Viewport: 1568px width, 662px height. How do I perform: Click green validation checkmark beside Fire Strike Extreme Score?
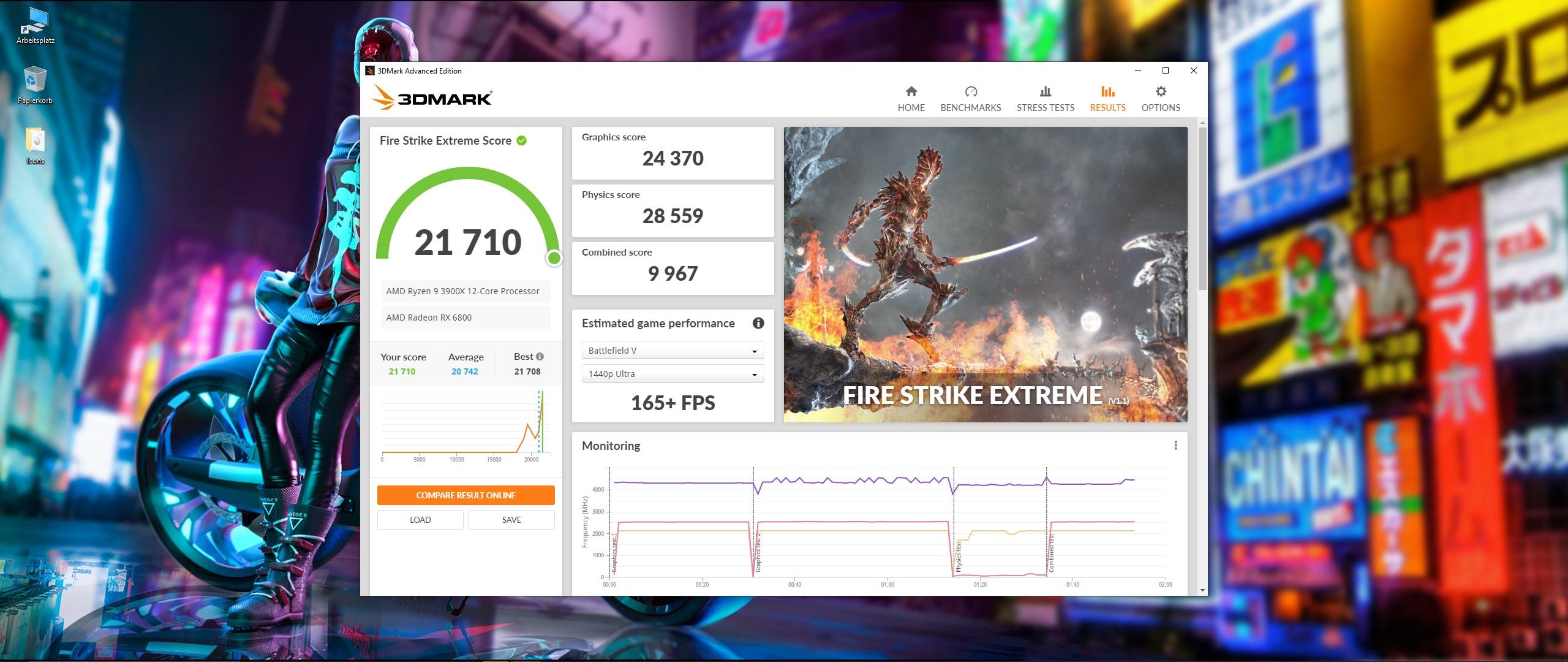521,140
